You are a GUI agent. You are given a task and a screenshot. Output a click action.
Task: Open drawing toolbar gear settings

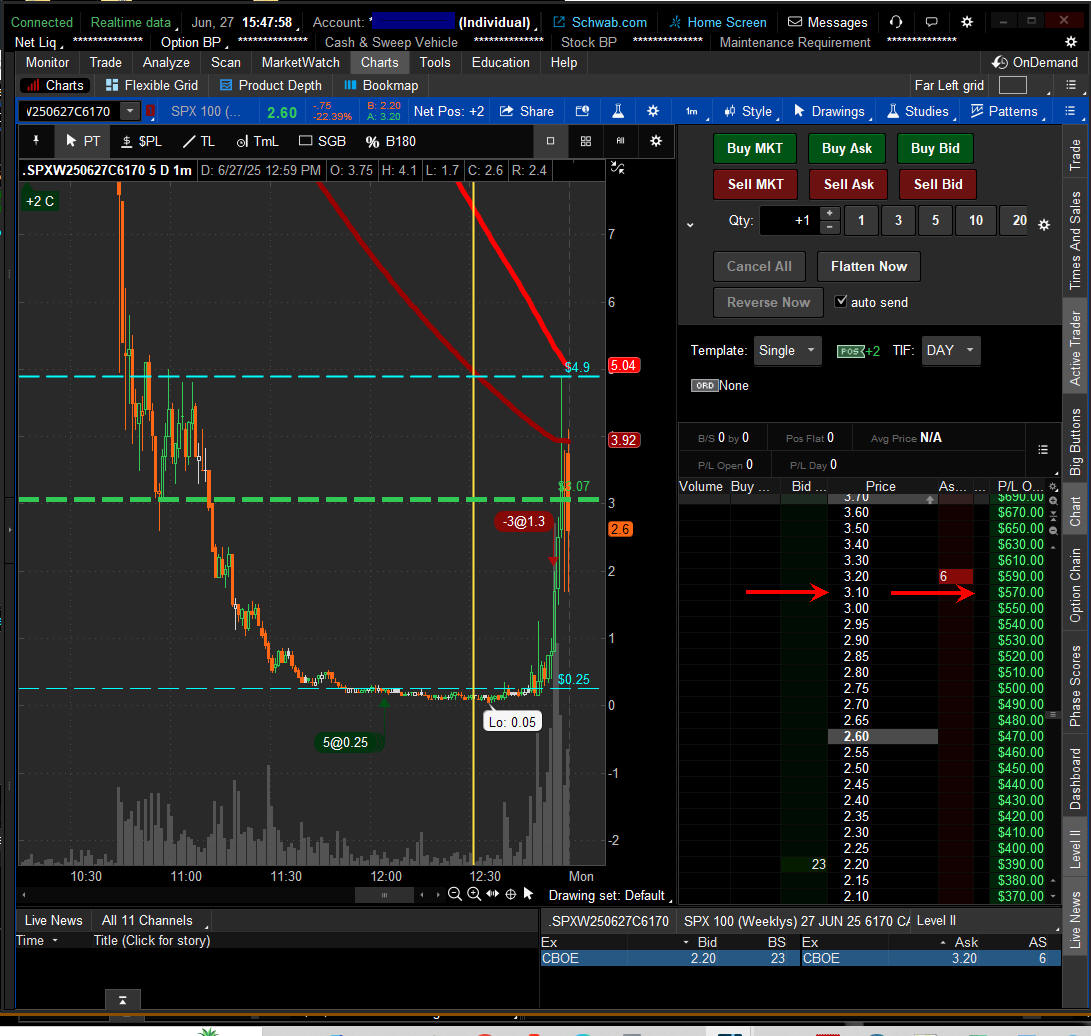[655, 141]
